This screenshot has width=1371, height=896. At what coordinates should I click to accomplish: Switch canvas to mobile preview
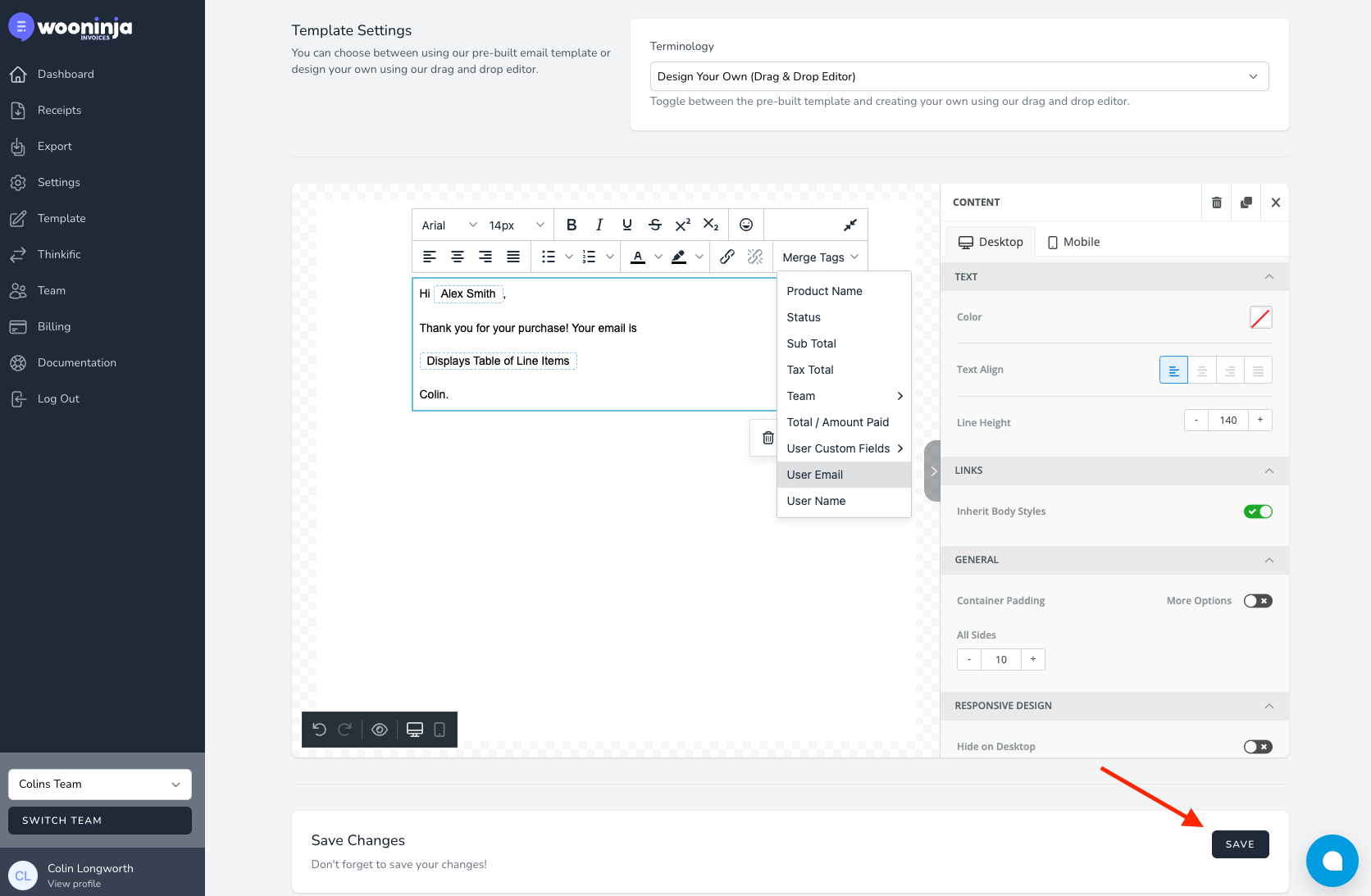coord(440,730)
